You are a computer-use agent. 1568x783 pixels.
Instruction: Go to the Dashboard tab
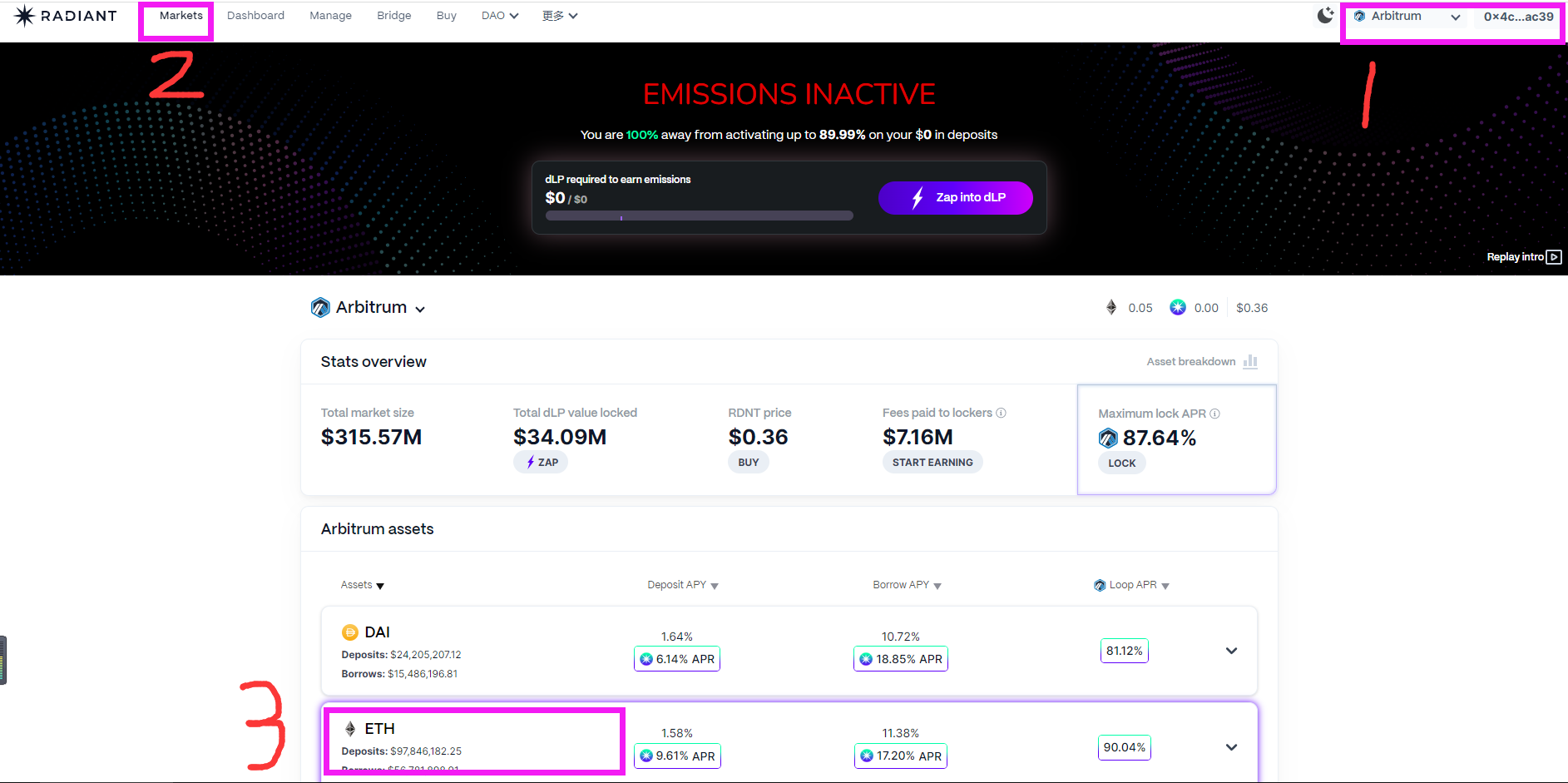pos(255,16)
